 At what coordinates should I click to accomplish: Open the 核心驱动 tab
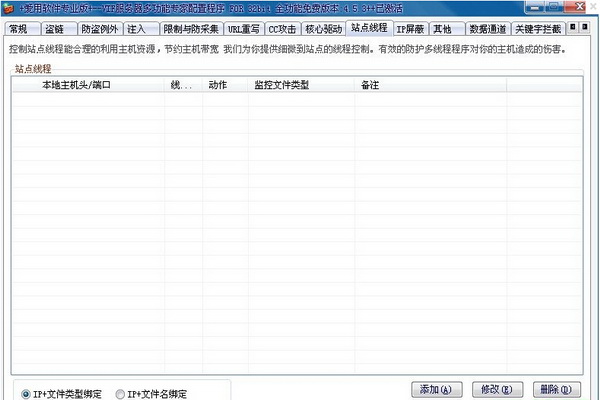(326, 29)
